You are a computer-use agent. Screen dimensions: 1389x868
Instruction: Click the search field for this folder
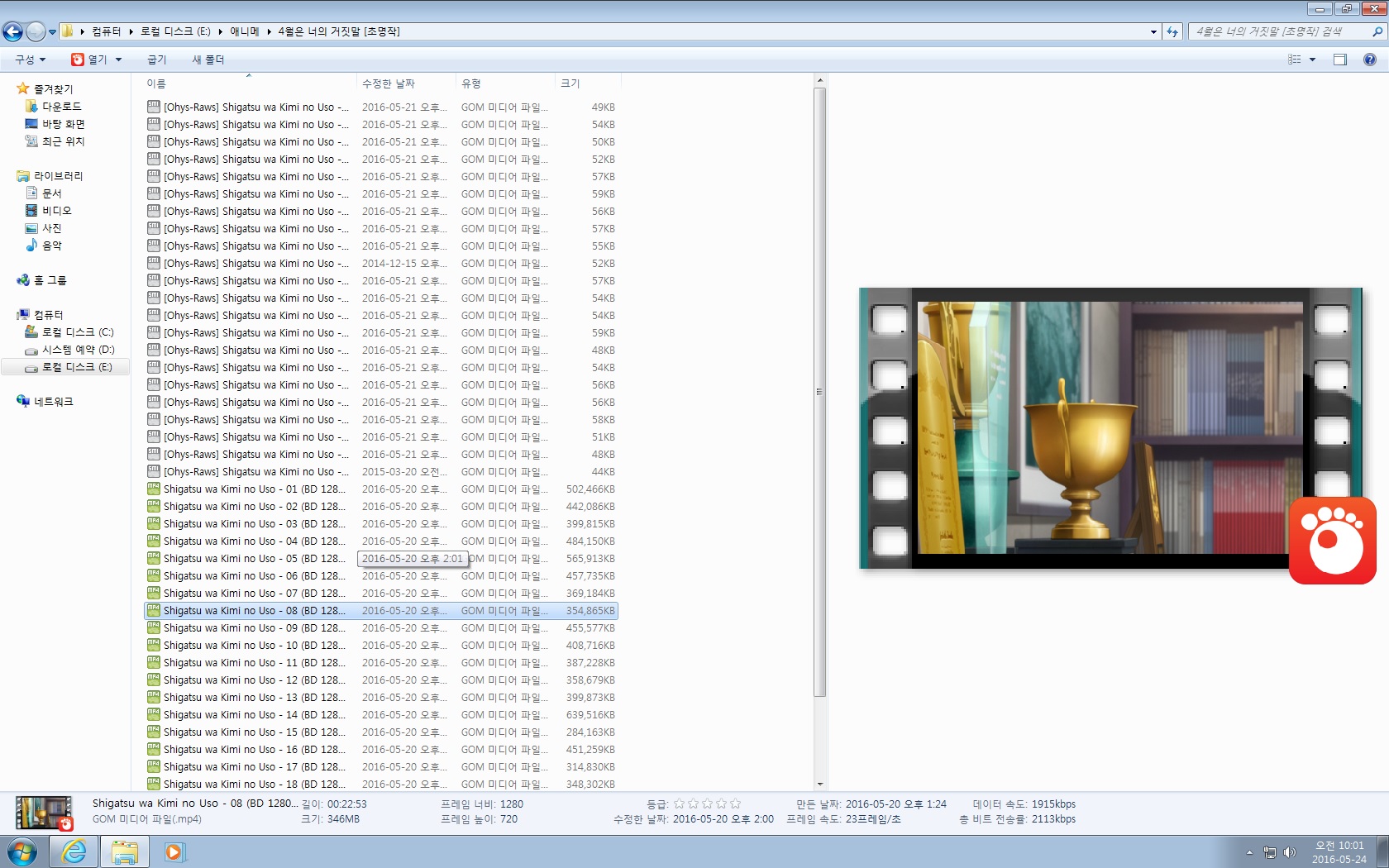[x=1280, y=31]
